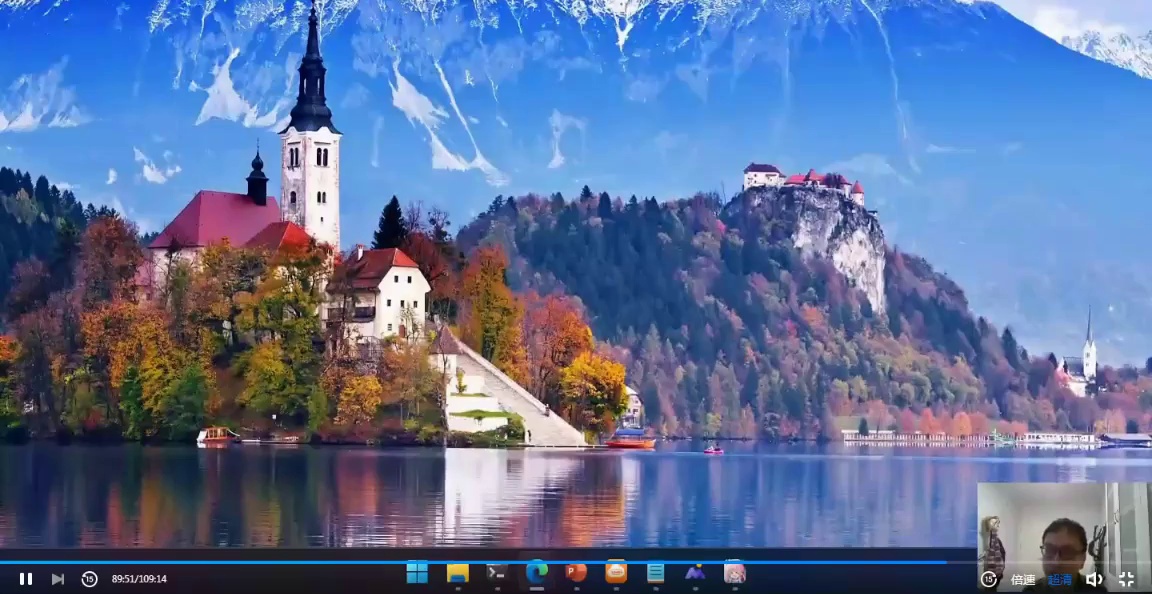Click the 89:51/109:14 playback time display
This screenshot has height=594, width=1152.
pyautogui.click(x=139, y=579)
